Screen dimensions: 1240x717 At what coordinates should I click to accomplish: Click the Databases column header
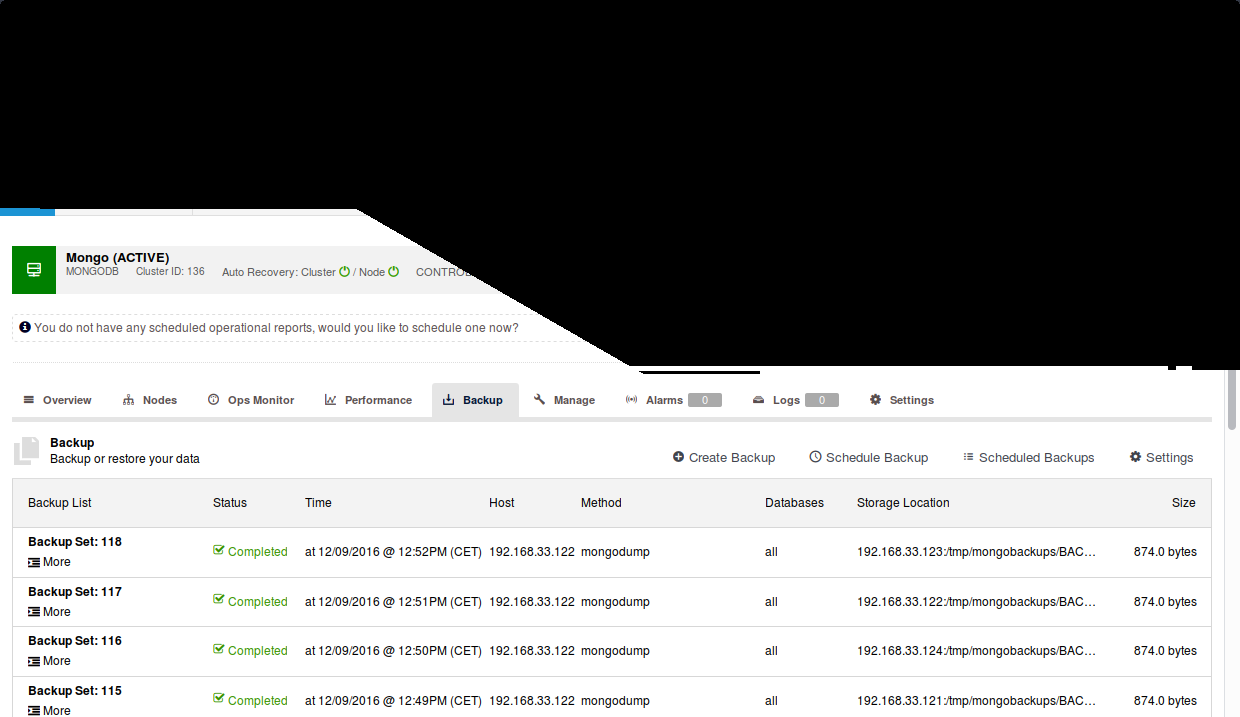click(794, 503)
